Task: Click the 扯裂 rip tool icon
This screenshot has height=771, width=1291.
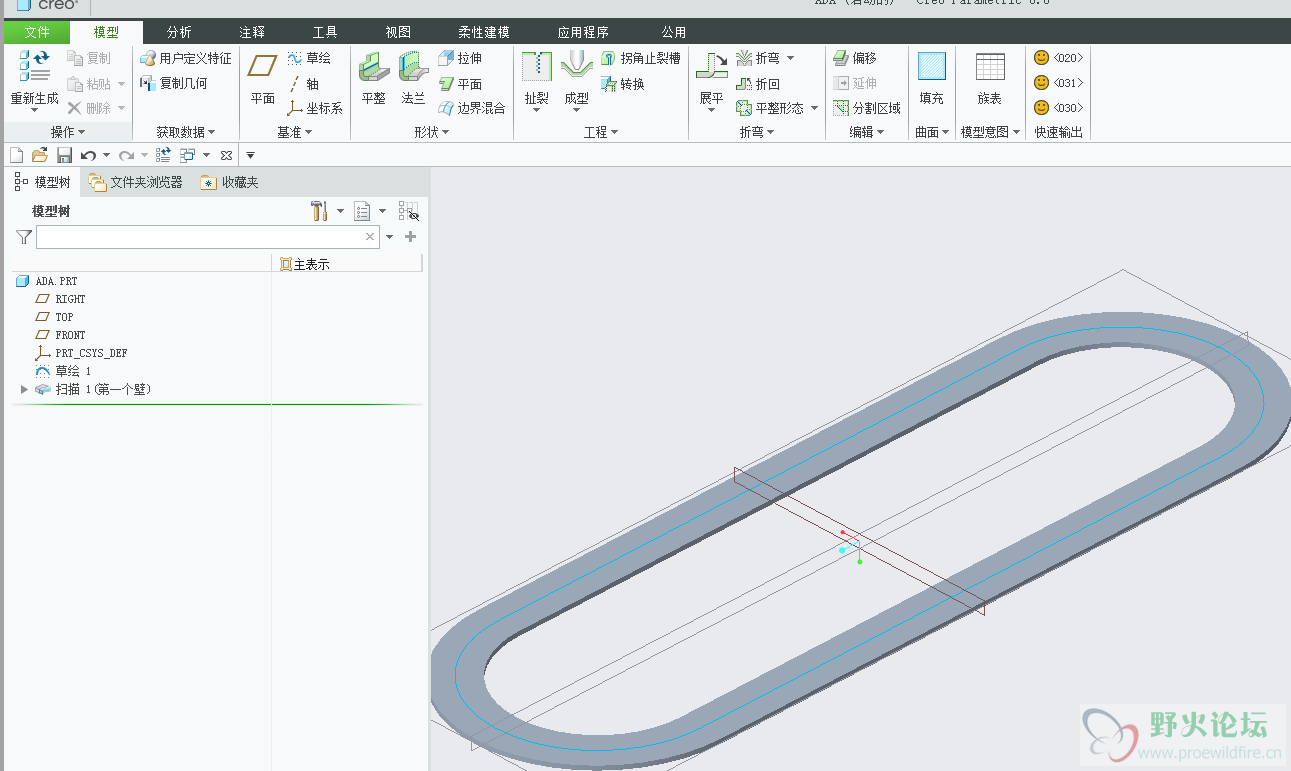Action: (537, 67)
